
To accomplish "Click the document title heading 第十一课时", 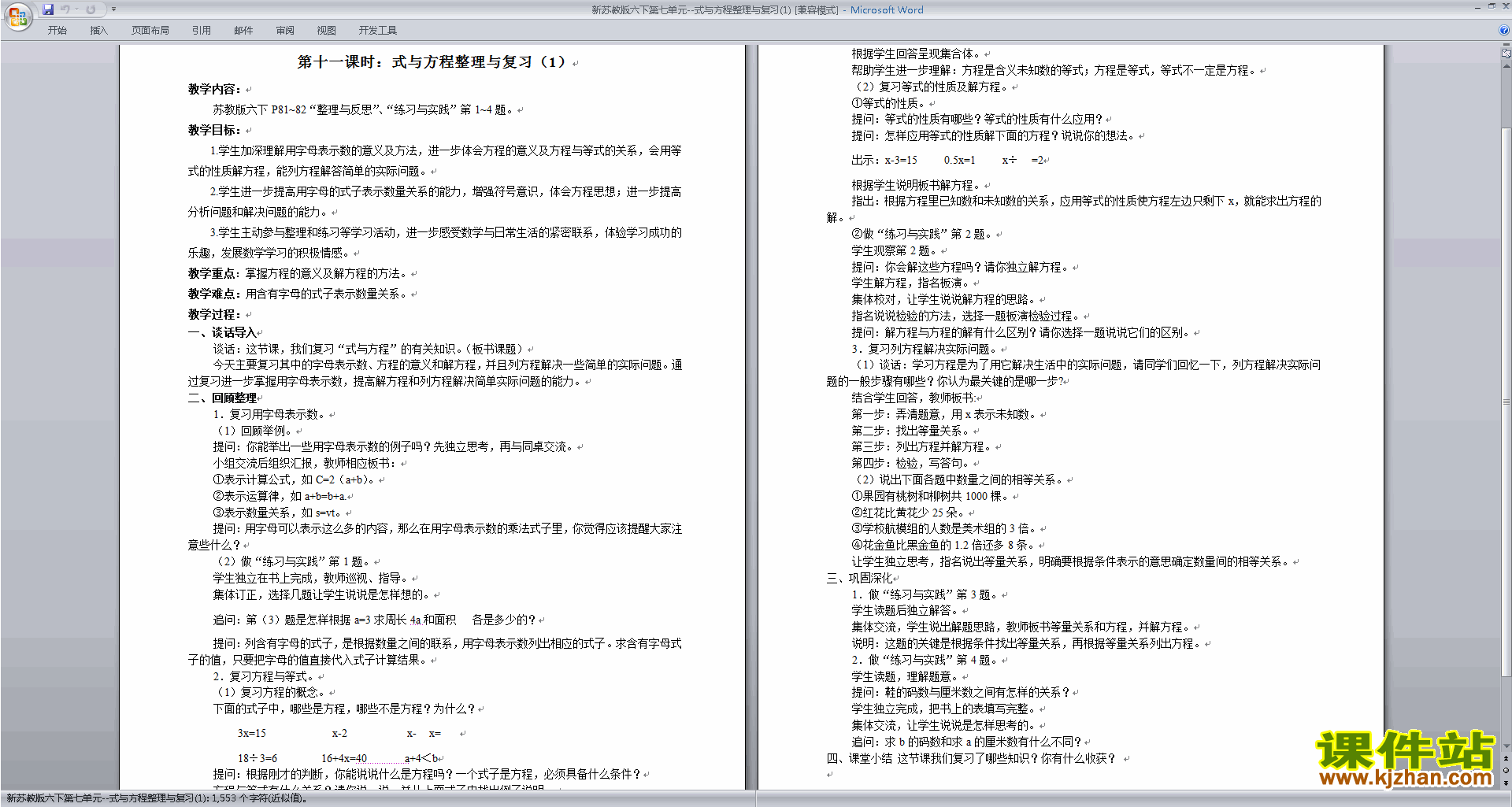I will click(x=432, y=61).
